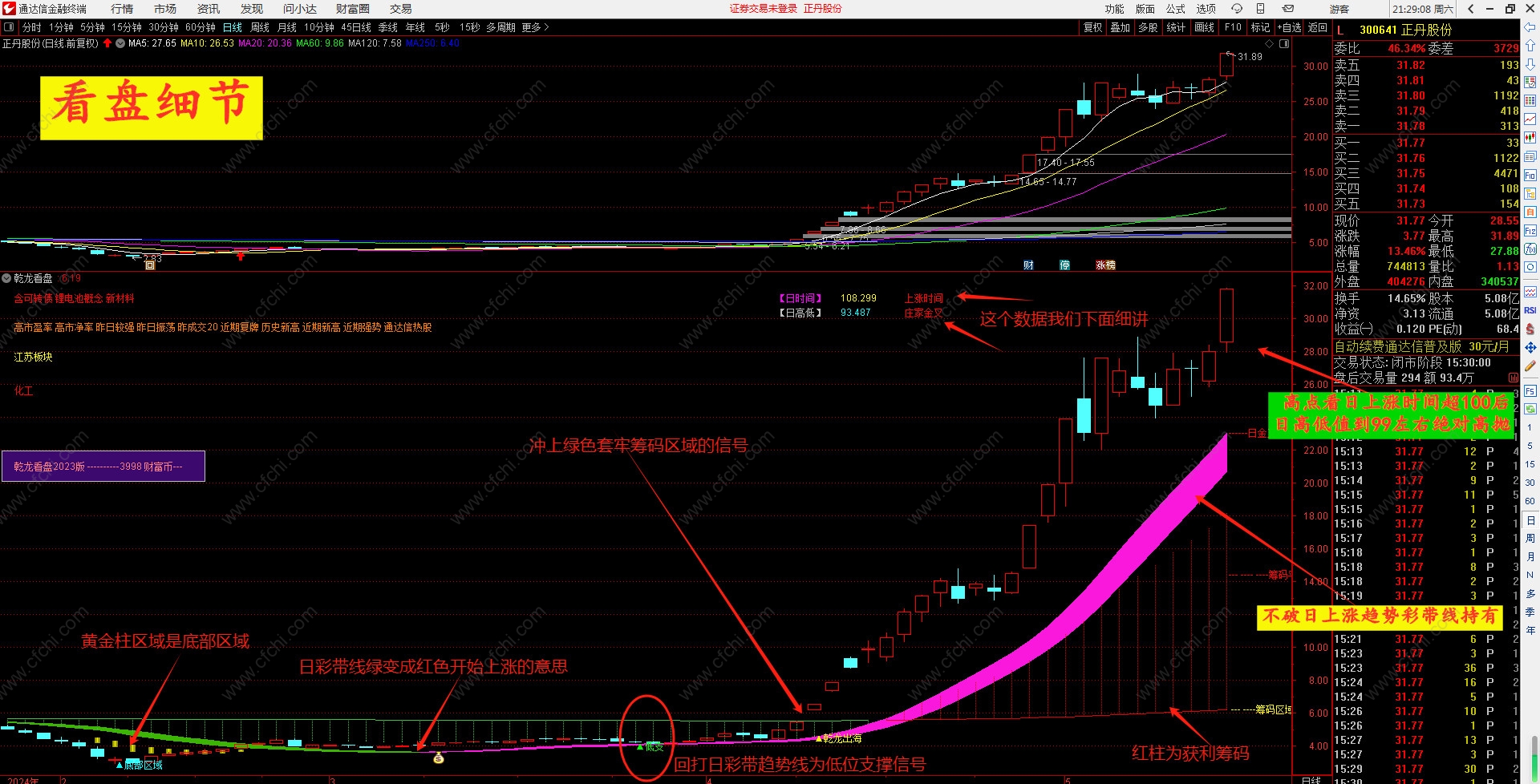The width and height of the screenshot is (1540, 784).
Task: Click the left arrow icon in right sidebar
Action: pos(1530,27)
